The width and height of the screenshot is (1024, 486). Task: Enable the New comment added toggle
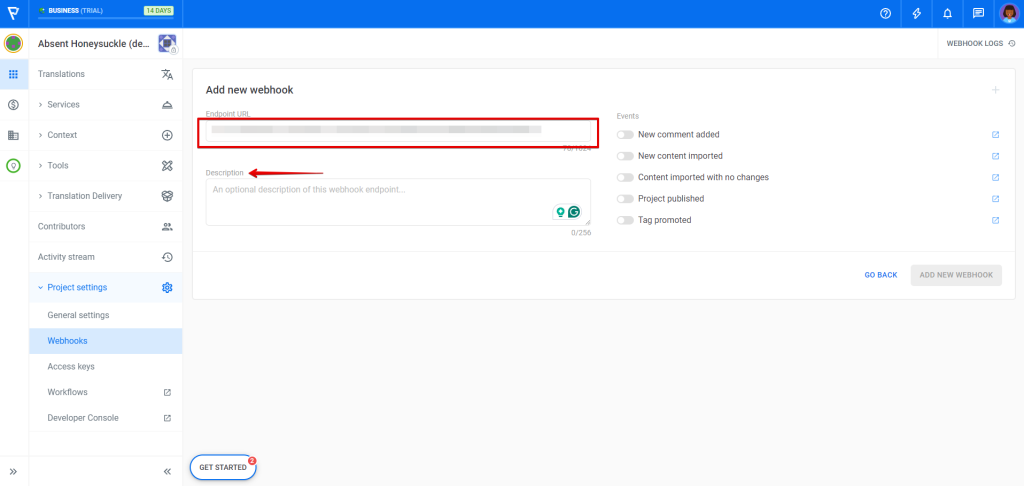(x=625, y=134)
